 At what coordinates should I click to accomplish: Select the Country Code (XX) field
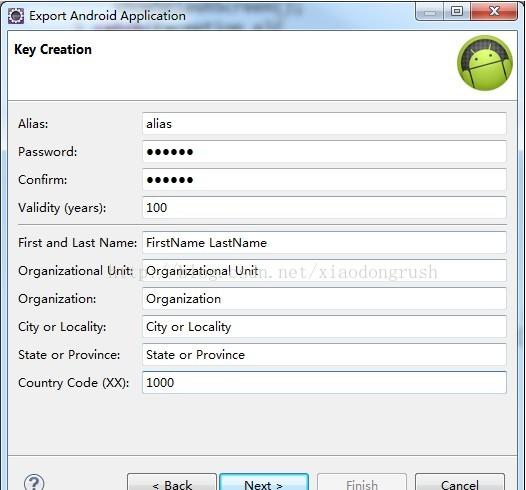(324, 382)
